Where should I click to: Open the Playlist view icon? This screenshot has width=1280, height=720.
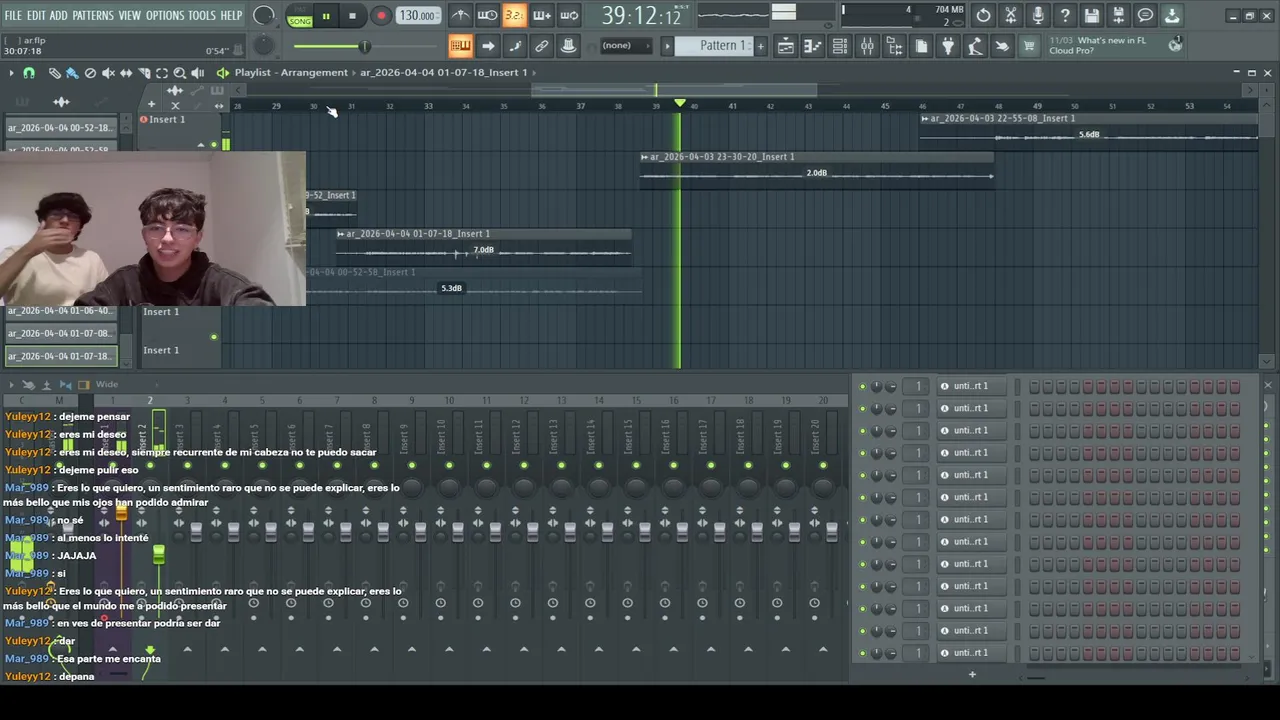point(786,45)
